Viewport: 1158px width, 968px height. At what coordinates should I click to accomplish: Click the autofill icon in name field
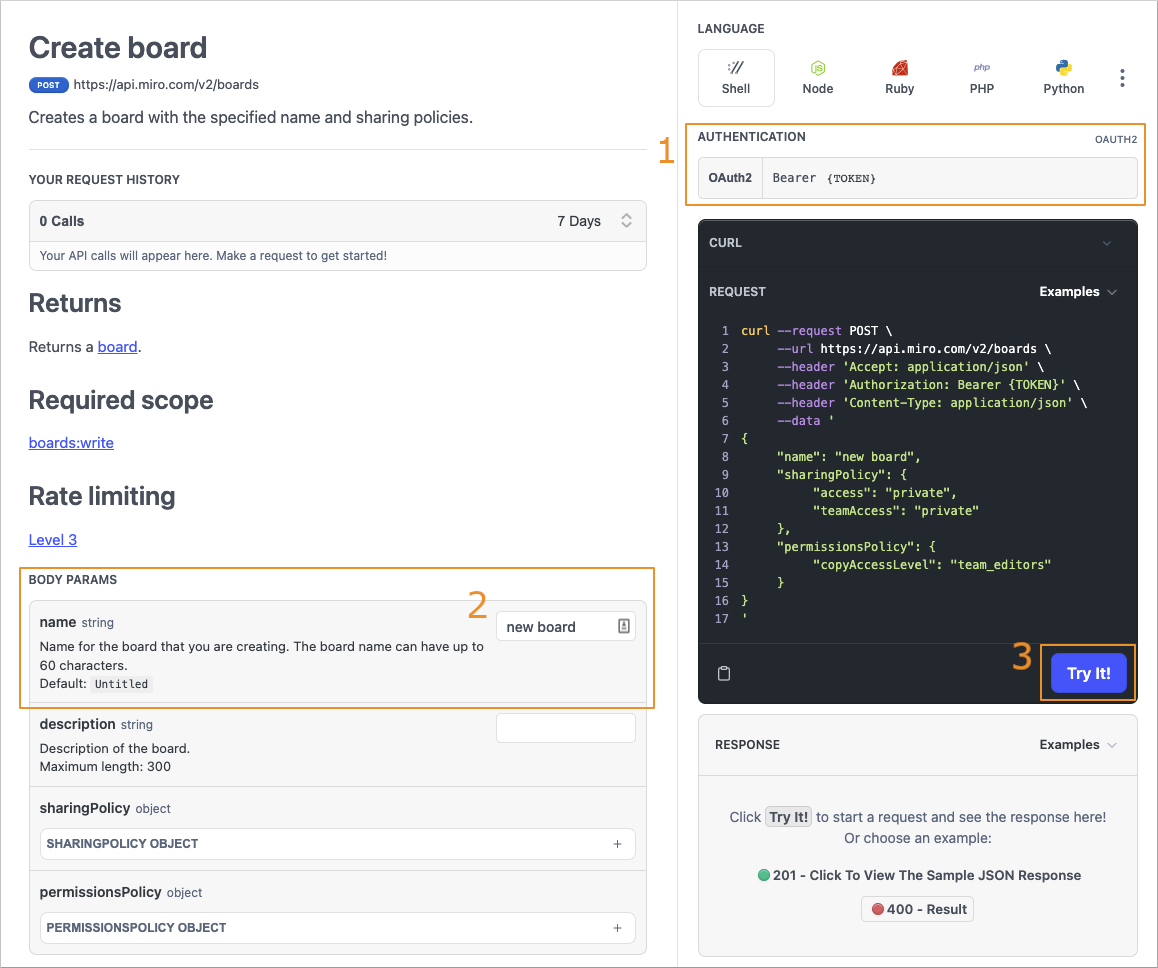[x=624, y=626]
